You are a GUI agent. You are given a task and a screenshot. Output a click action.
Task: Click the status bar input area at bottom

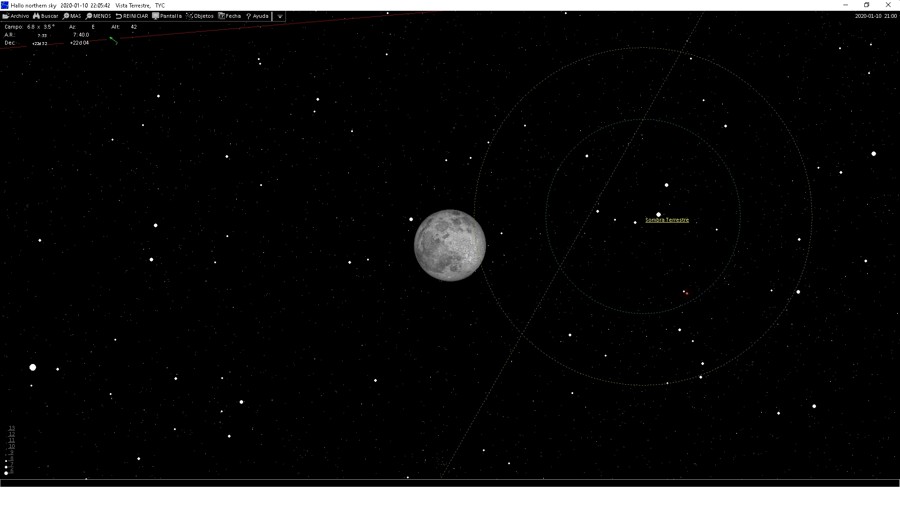coord(450,483)
